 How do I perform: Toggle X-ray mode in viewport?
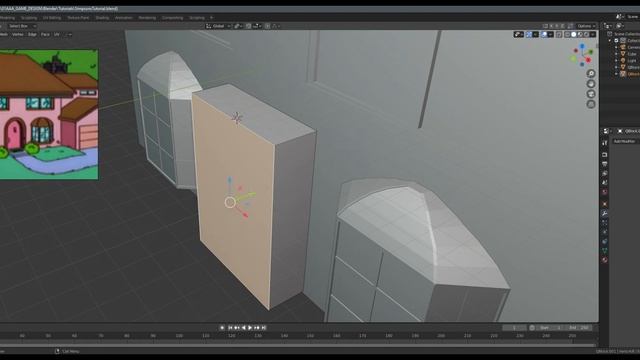559,35
